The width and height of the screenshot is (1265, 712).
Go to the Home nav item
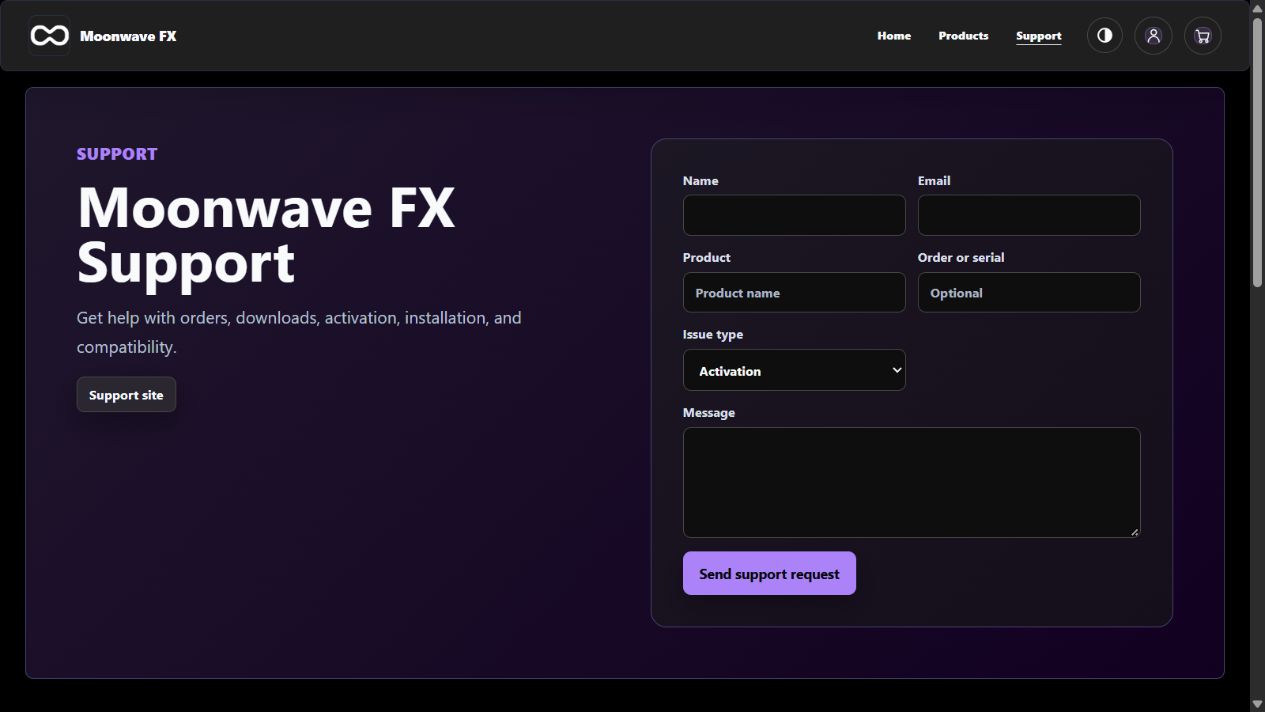(x=894, y=36)
